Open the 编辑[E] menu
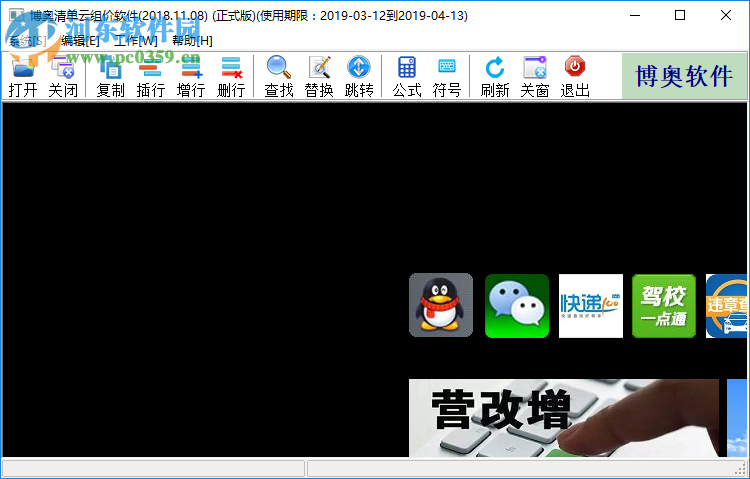 (80, 41)
